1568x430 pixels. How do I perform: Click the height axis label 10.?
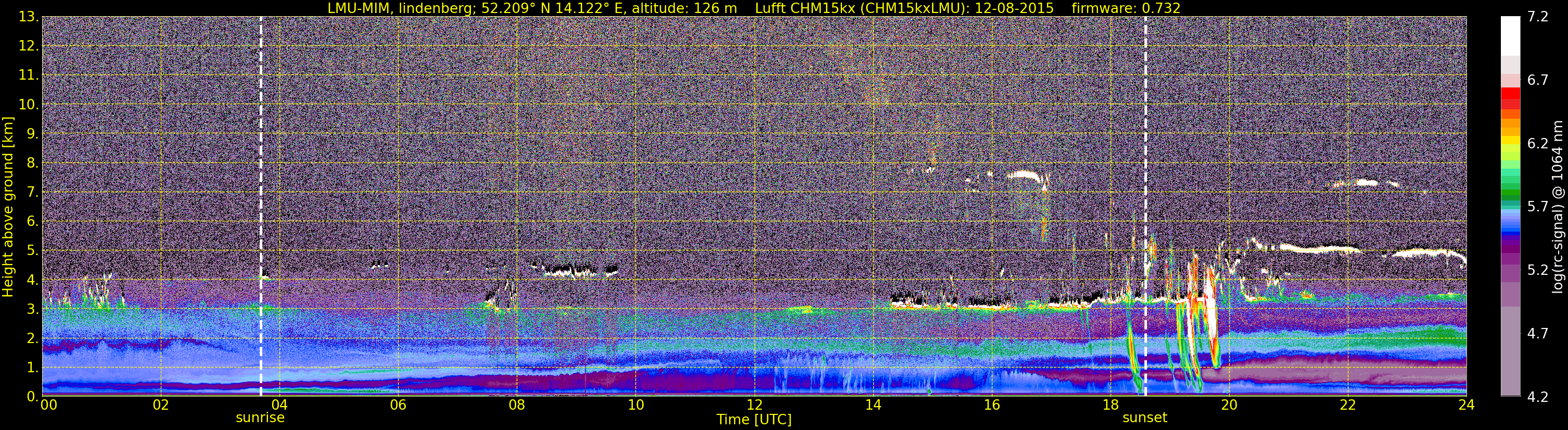click(x=28, y=104)
